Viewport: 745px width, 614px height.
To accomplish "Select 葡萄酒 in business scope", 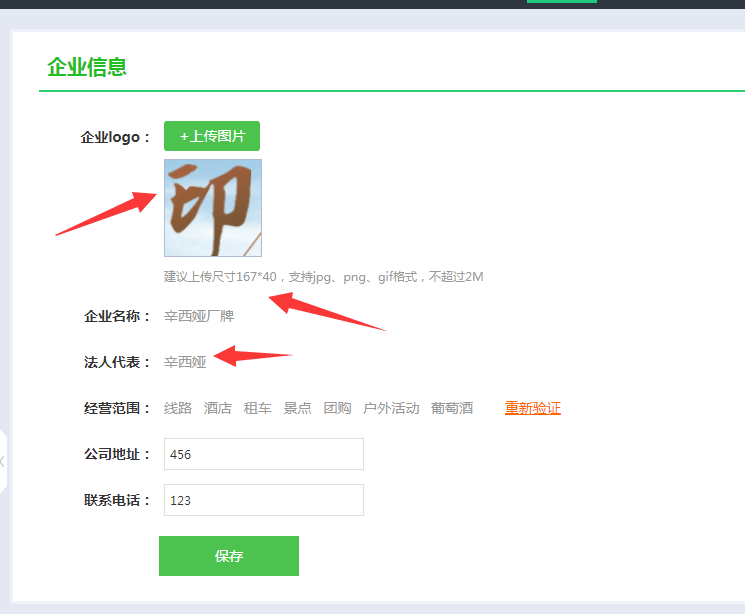I will [452, 408].
